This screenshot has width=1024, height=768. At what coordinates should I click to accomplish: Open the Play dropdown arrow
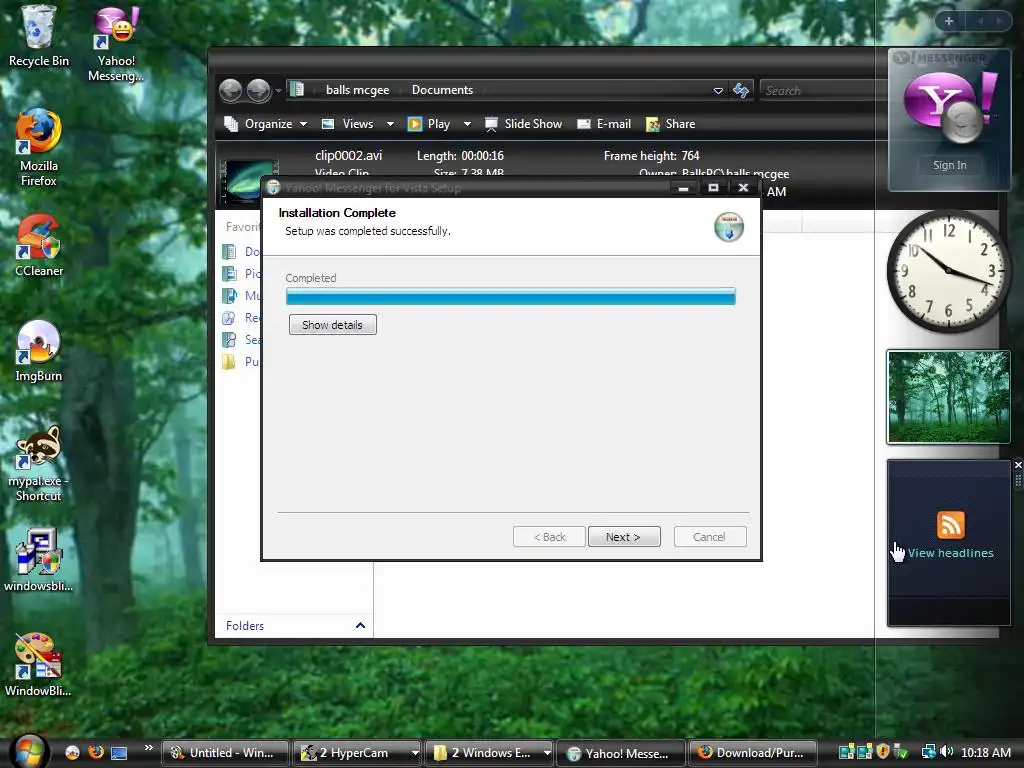click(x=467, y=124)
